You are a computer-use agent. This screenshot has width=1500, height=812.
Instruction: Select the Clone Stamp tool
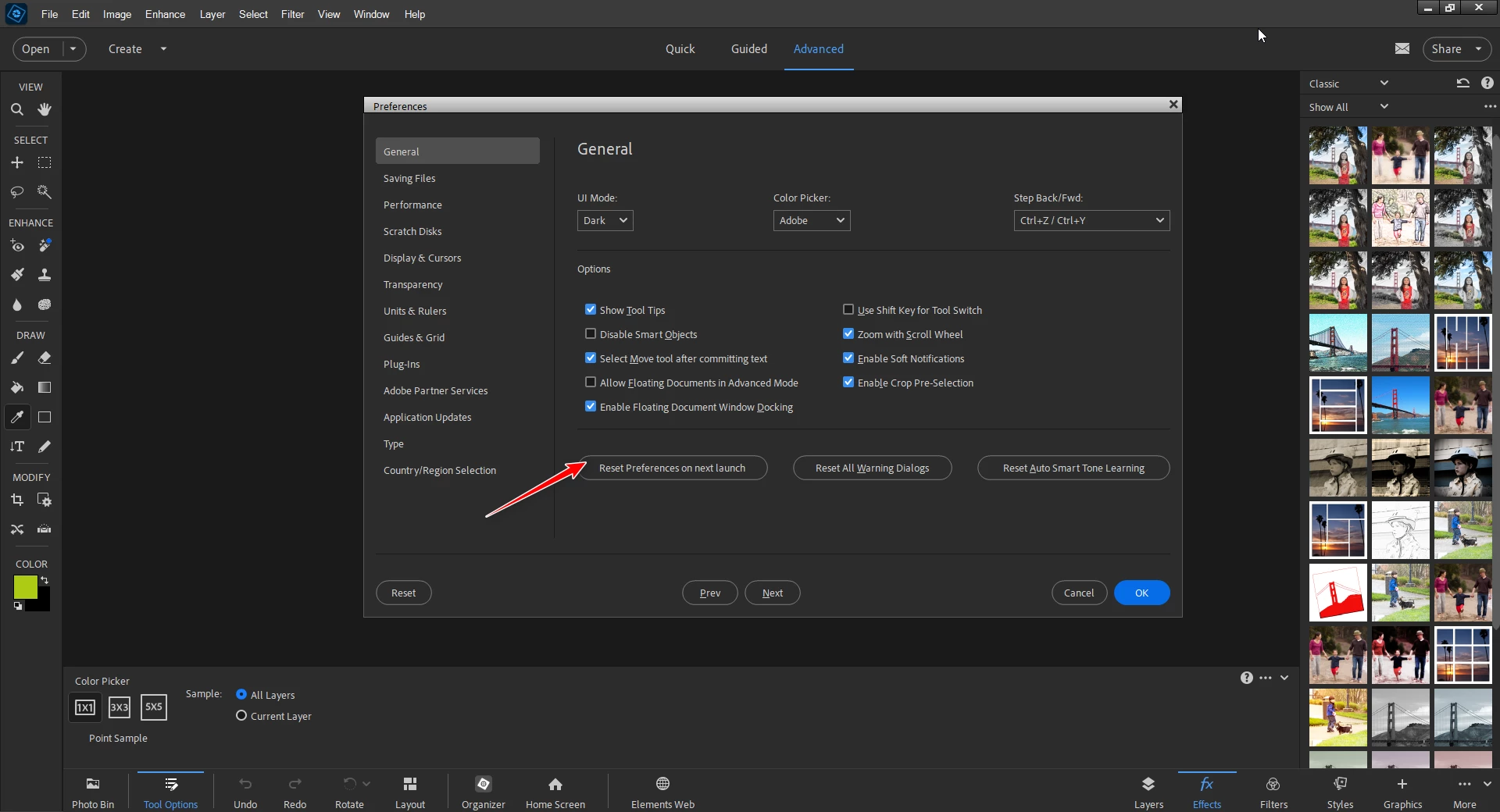pos(45,275)
